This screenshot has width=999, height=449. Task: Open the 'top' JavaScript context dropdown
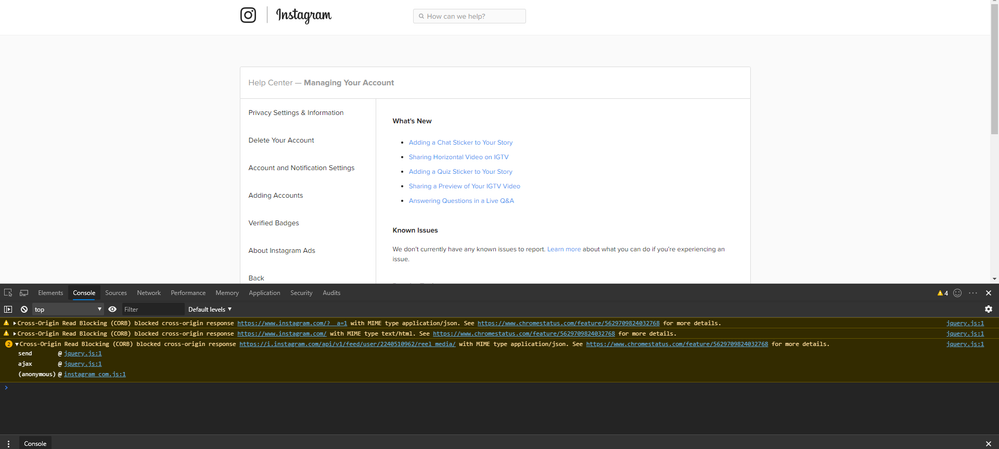tap(68, 309)
